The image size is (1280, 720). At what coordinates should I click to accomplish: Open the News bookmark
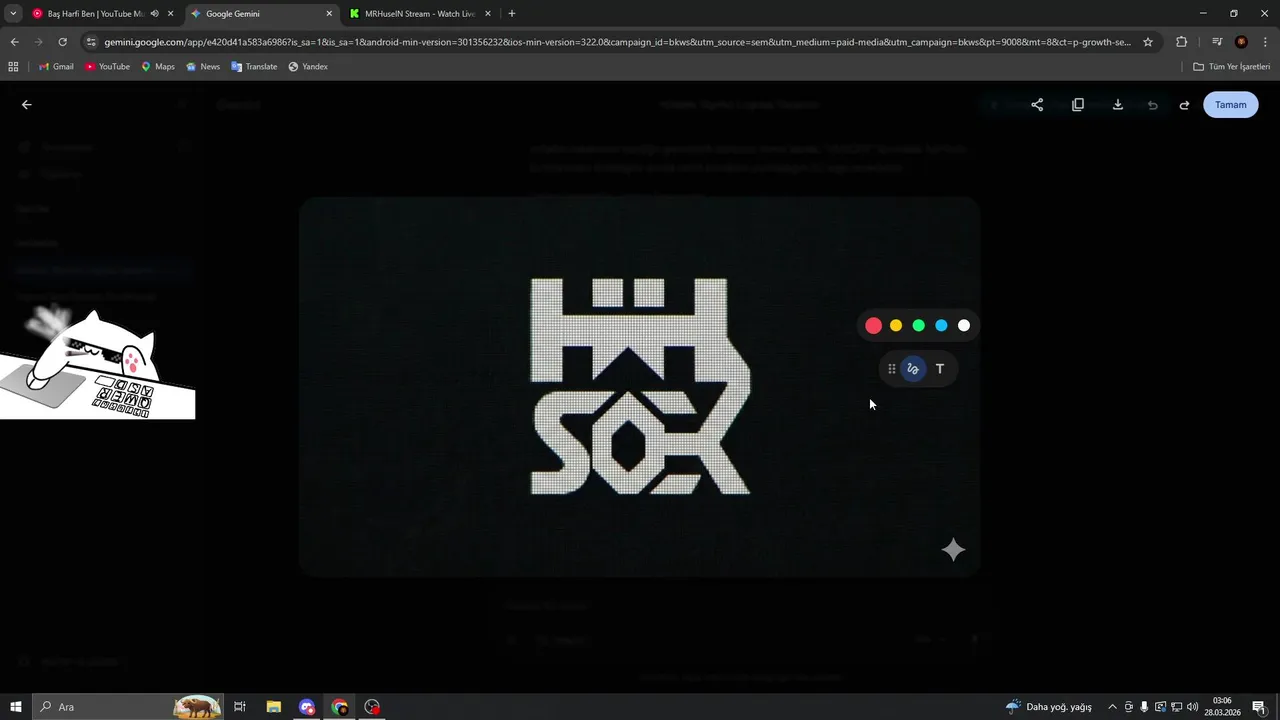pos(203,67)
